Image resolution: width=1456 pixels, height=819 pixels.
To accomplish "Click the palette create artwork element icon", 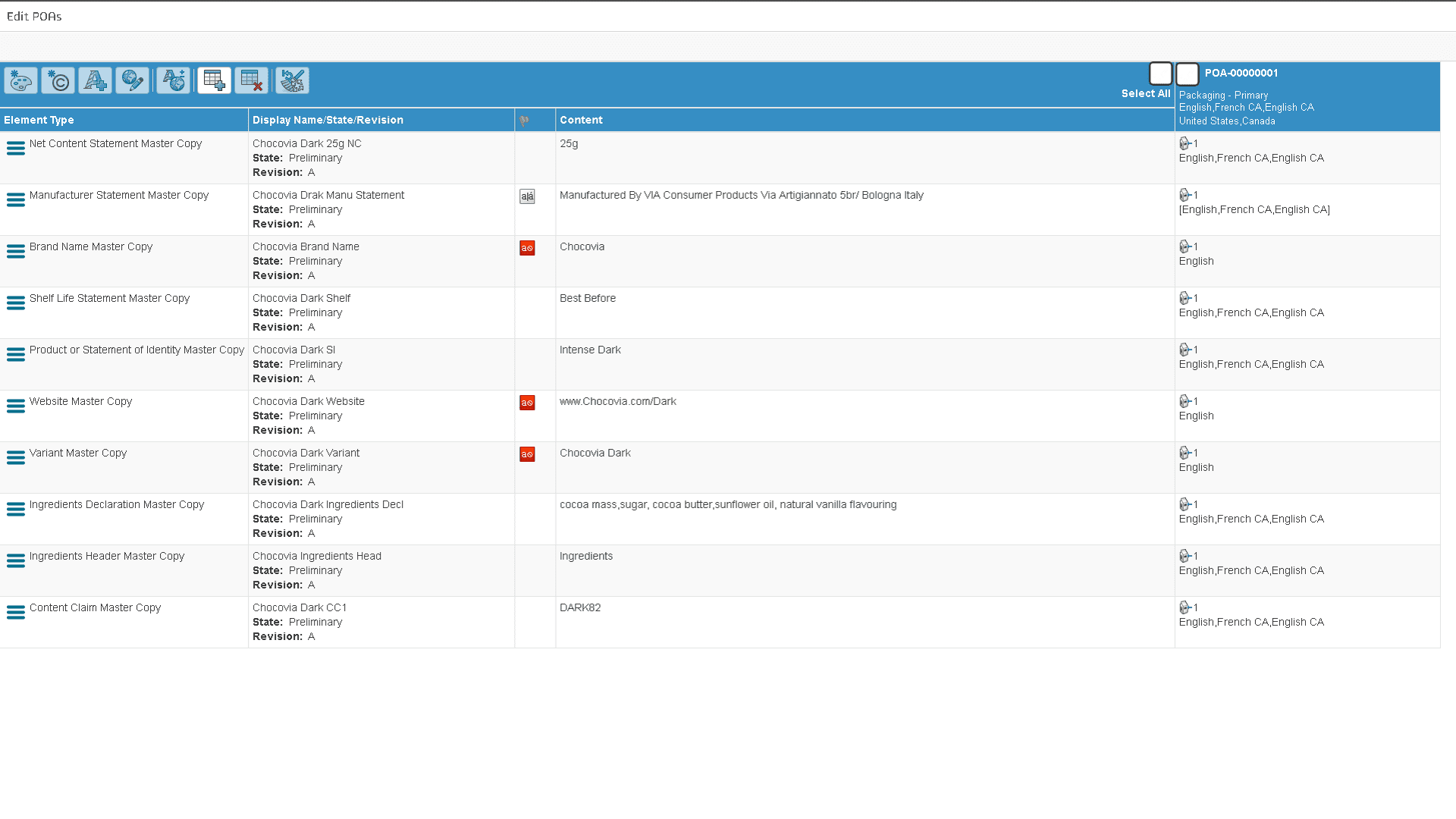I will (x=20, y=80).
